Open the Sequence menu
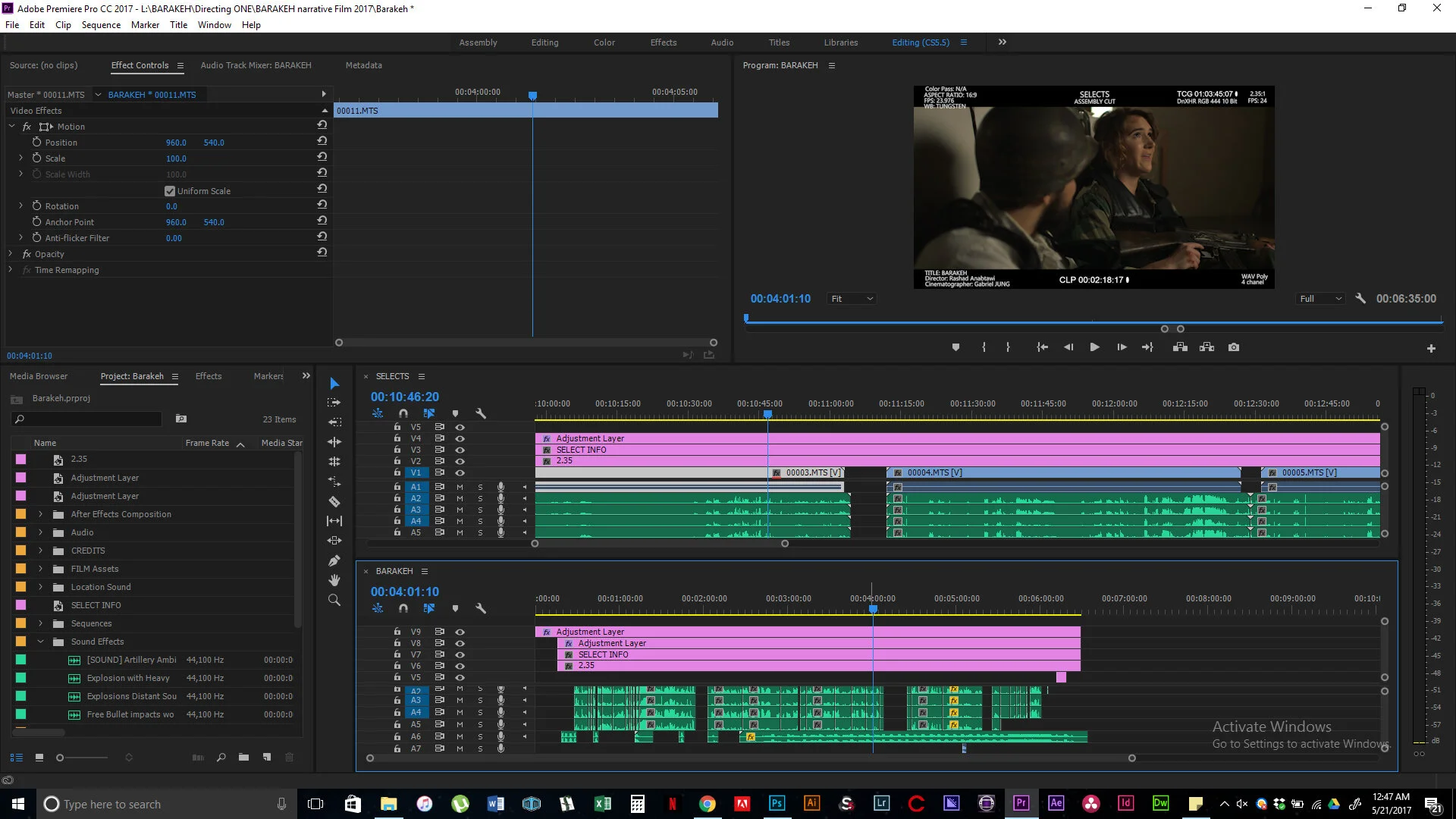Screen dimensions: 1456x819 click(101, 25)
